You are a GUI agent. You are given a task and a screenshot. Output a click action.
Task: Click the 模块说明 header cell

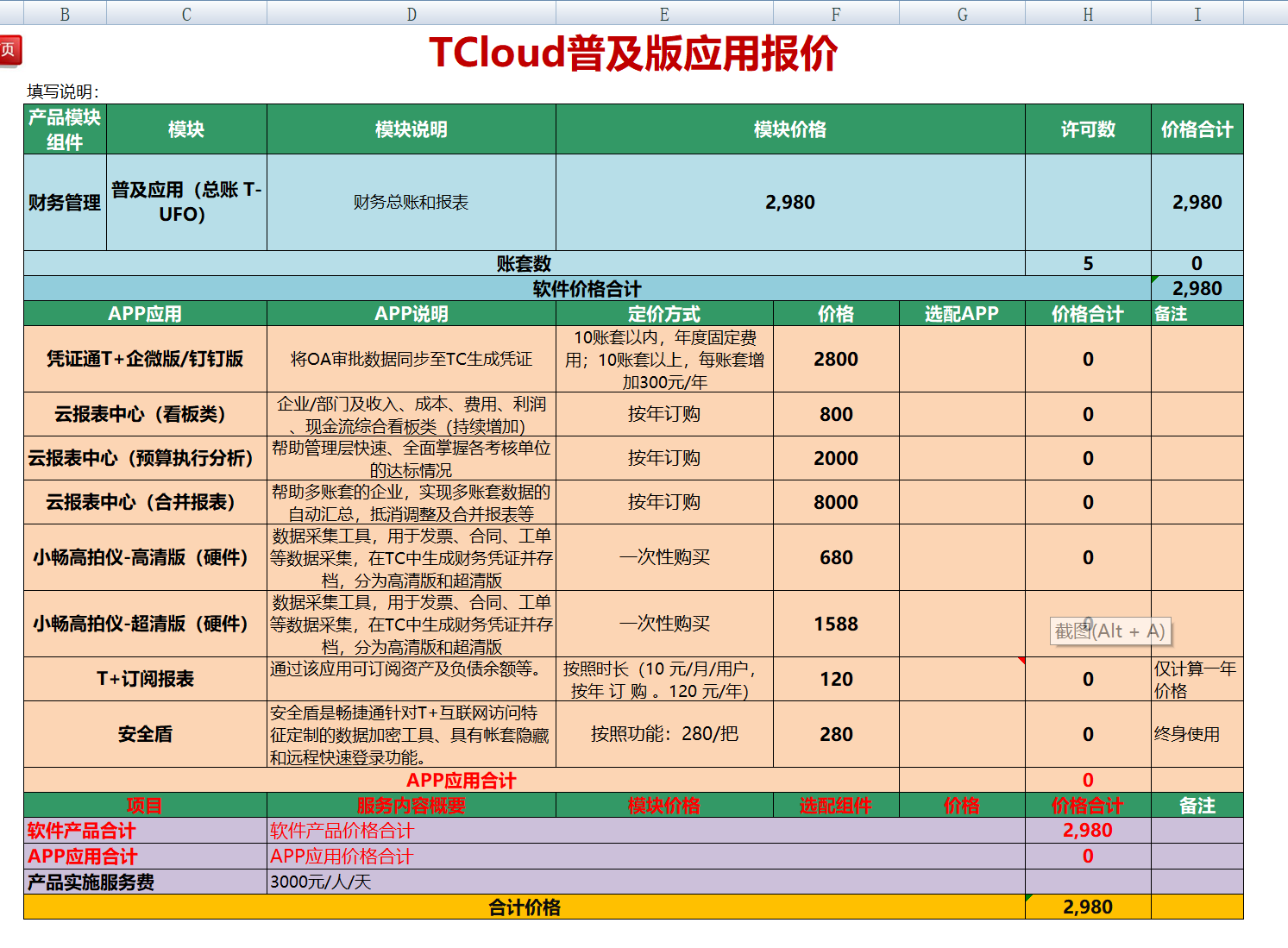(x=412, y=129)
